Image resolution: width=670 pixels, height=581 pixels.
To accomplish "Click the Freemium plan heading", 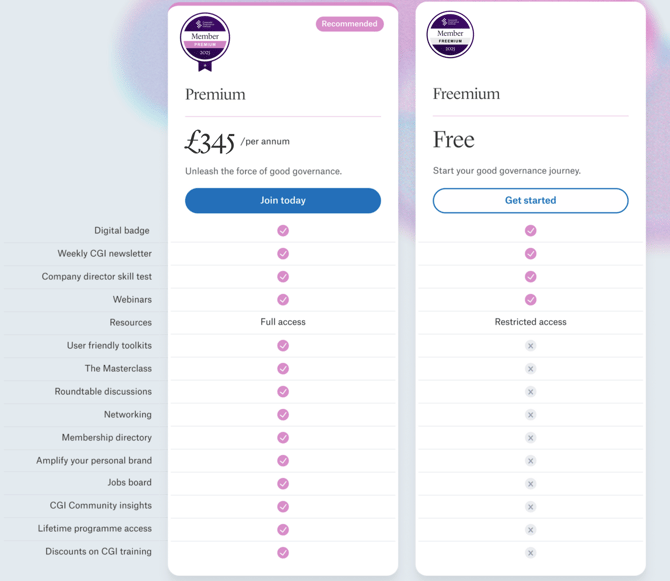I will click(x=466, y=94).
